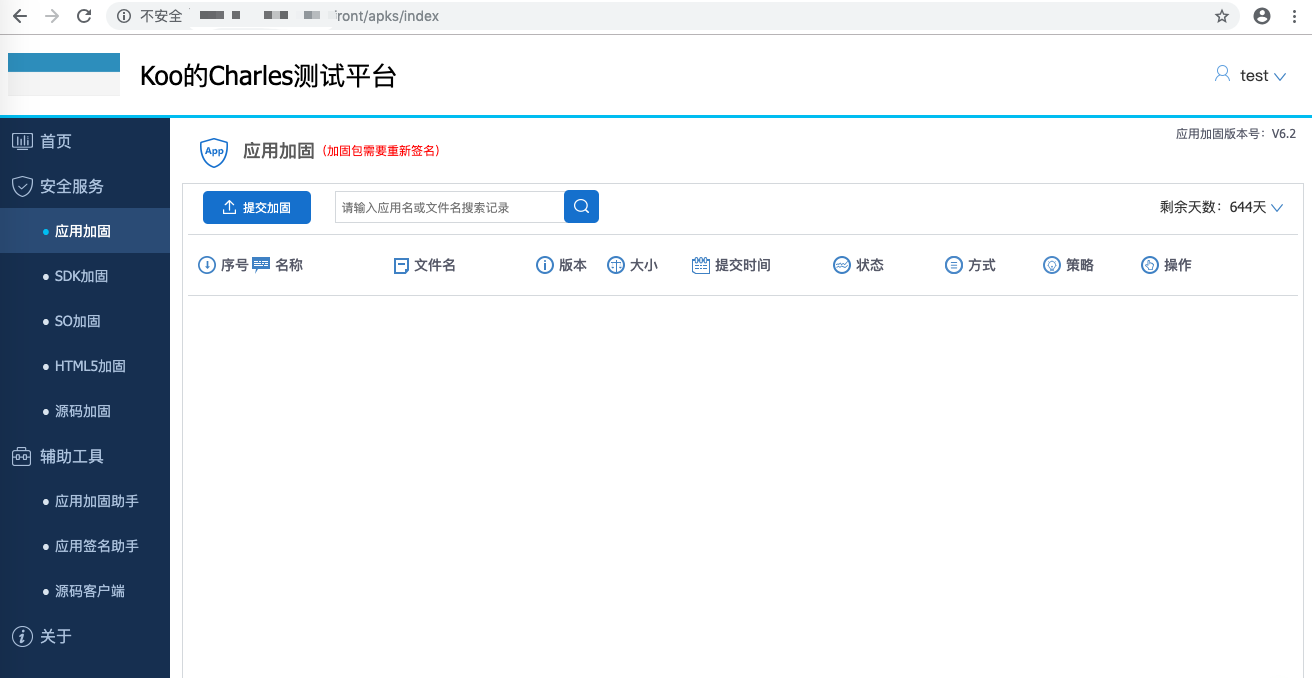
Task: Click the 文件名 column icon
Action: click(x=401, y=265)
